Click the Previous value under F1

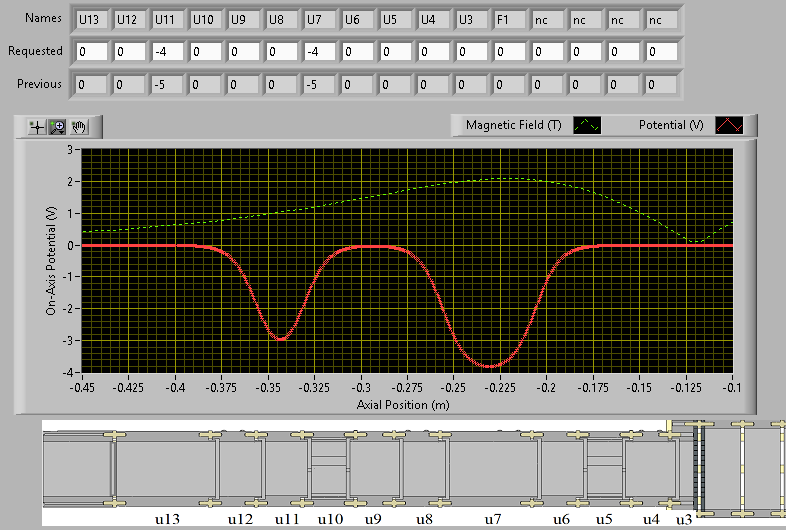pos(509,85)
